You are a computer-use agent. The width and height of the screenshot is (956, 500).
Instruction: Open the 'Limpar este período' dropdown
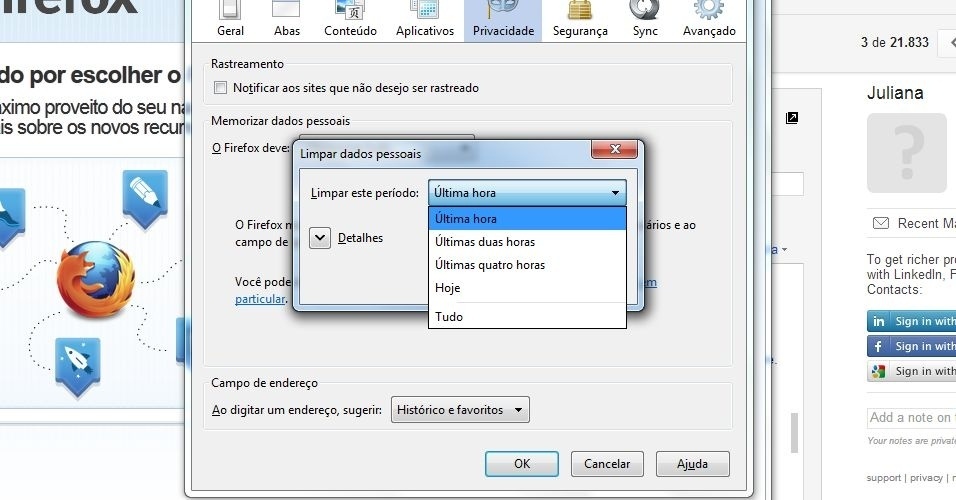pyautogui.click(x=527, y=193)
